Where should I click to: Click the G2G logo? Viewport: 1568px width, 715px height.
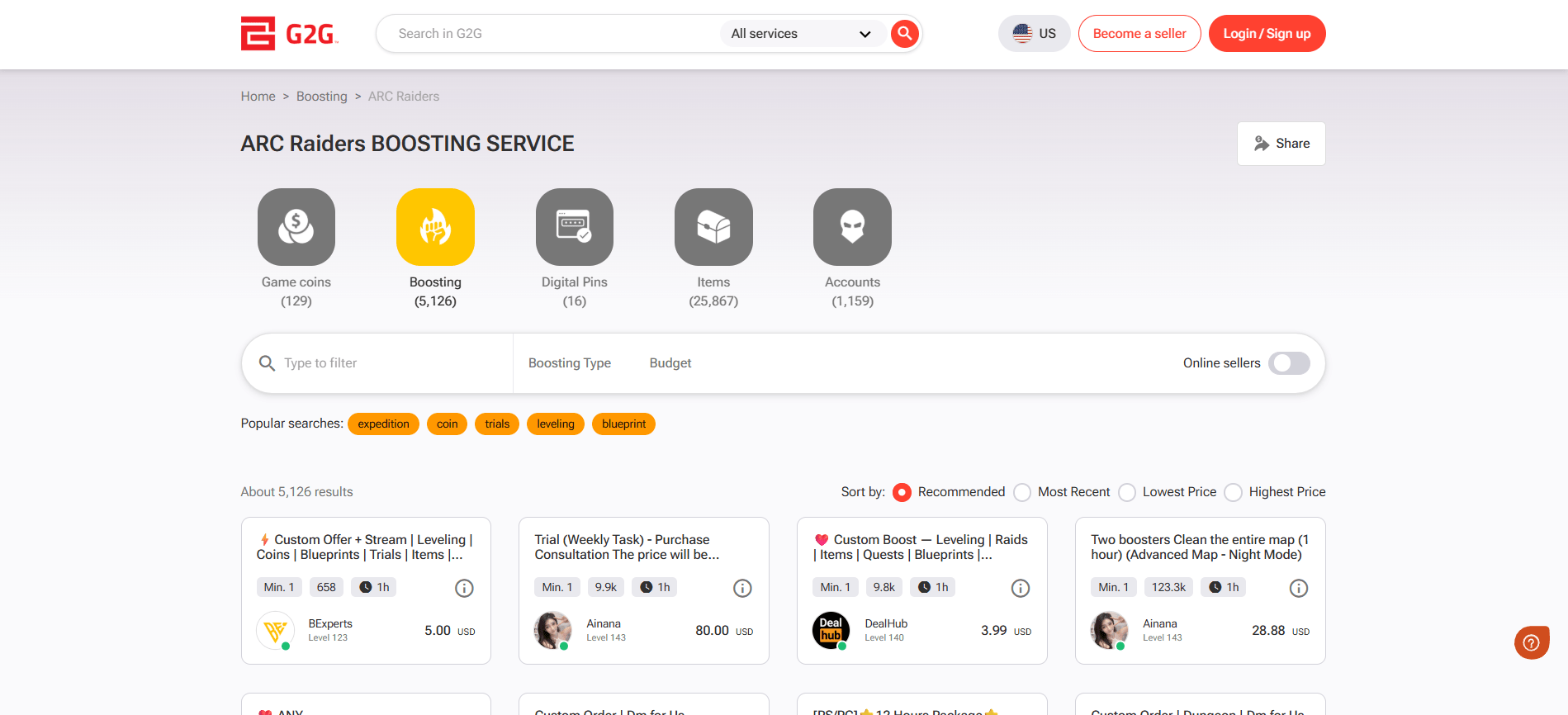coord(290,34)
